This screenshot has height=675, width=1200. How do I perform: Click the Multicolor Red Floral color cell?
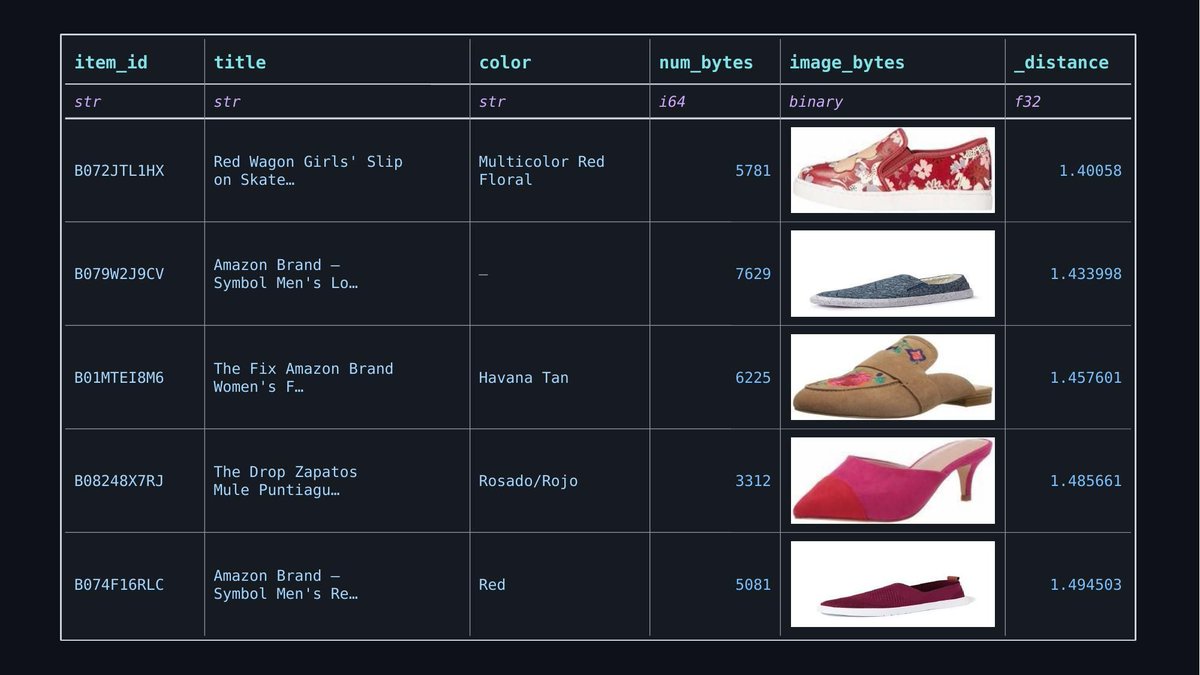click(542, 171)
